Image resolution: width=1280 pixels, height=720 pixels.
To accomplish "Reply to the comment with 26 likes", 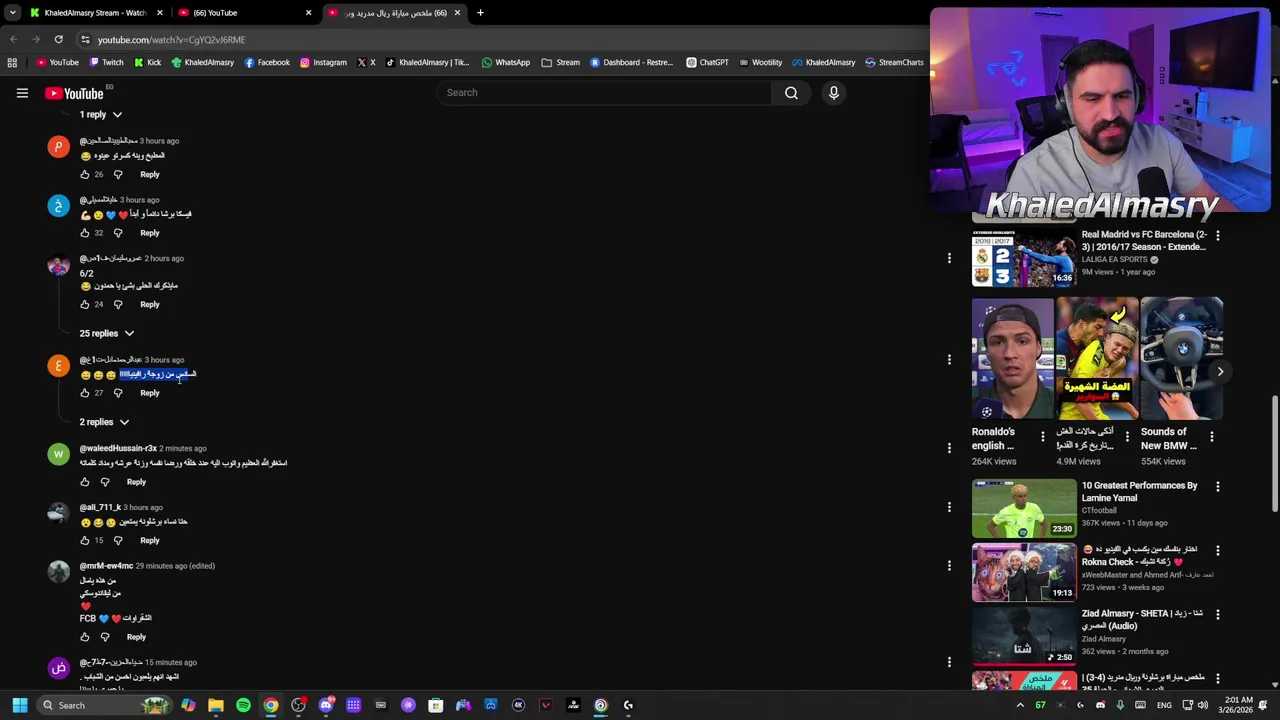I will tap(150, 174).
